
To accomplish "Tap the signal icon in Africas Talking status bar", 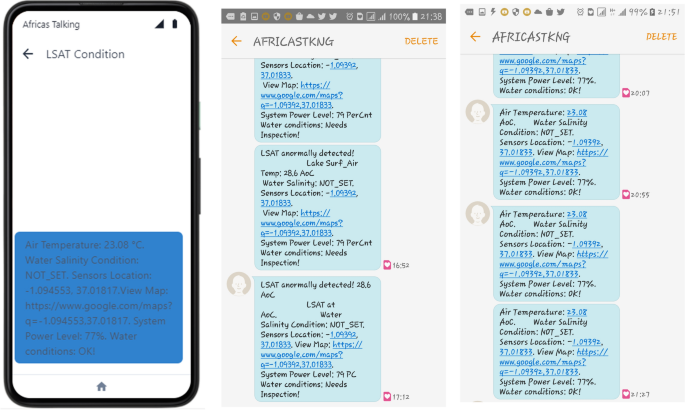I will (159, 24).
